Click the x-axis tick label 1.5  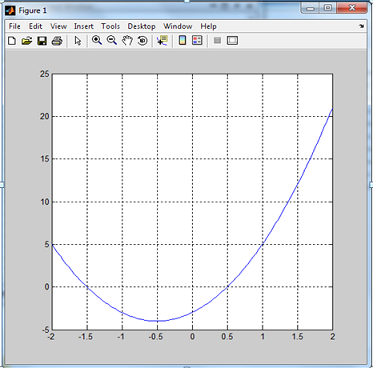297,337
